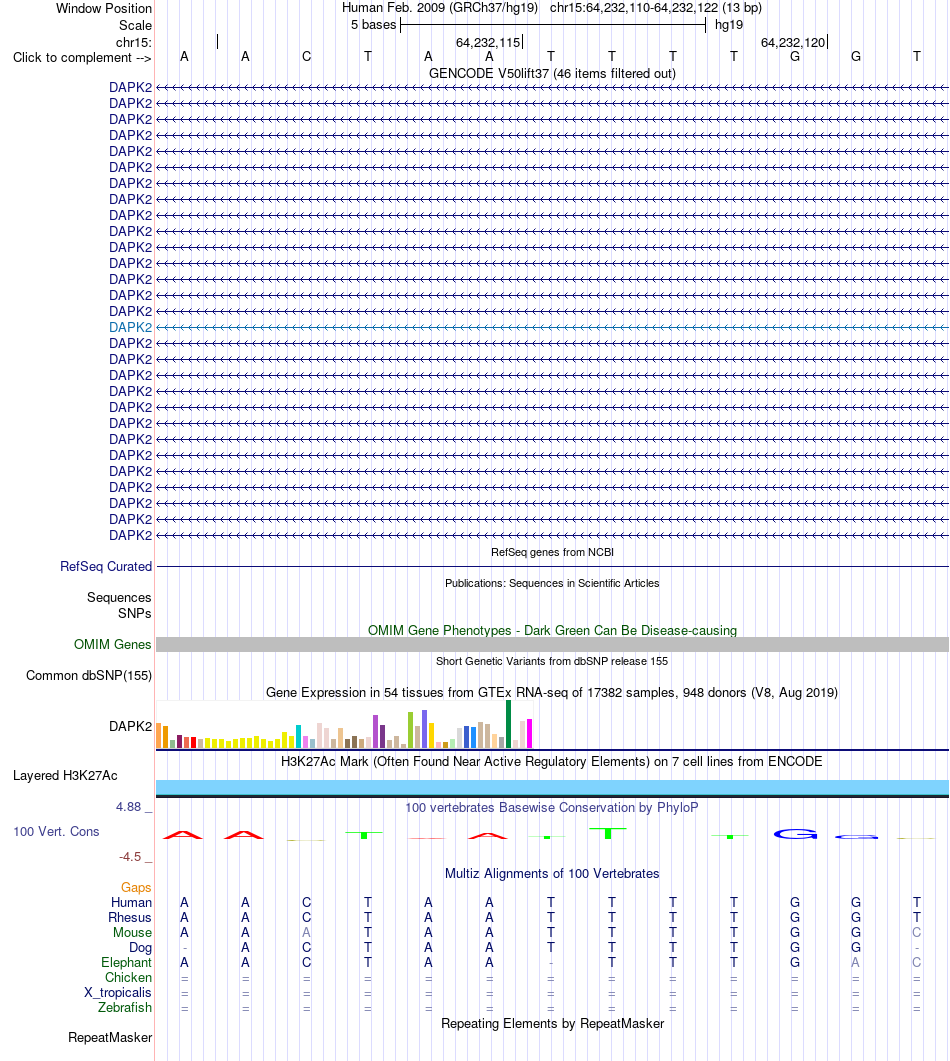
Task: Click the large blue G PhyloP logo letter
Action: 795,834
